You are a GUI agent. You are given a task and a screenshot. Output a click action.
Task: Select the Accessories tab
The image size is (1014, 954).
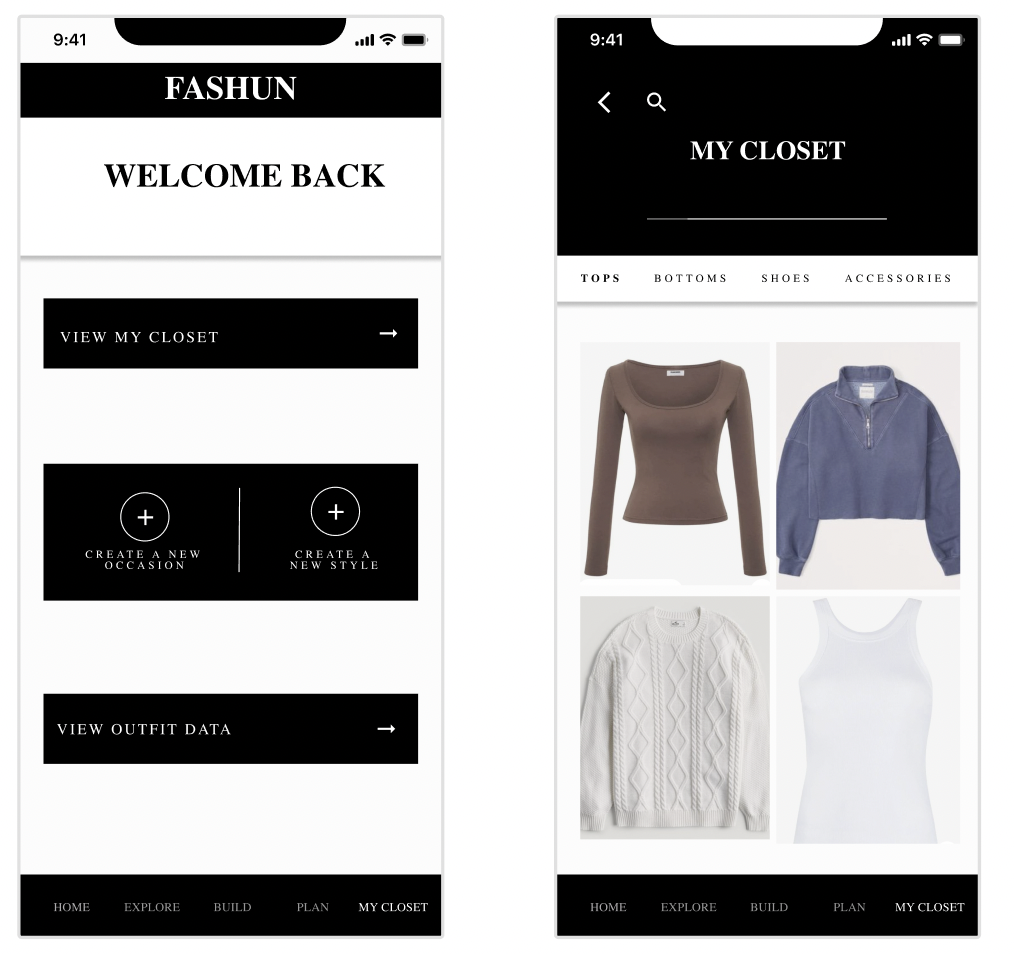tap(898, 278)
